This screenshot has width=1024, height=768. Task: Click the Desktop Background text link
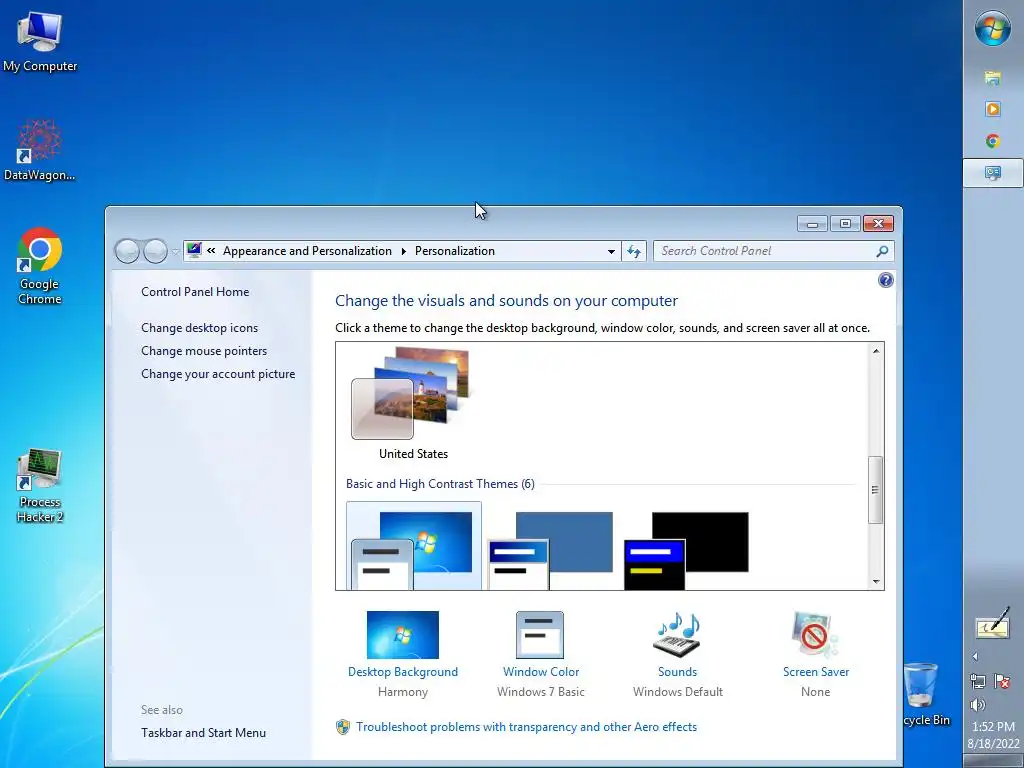tap(403, 672)
